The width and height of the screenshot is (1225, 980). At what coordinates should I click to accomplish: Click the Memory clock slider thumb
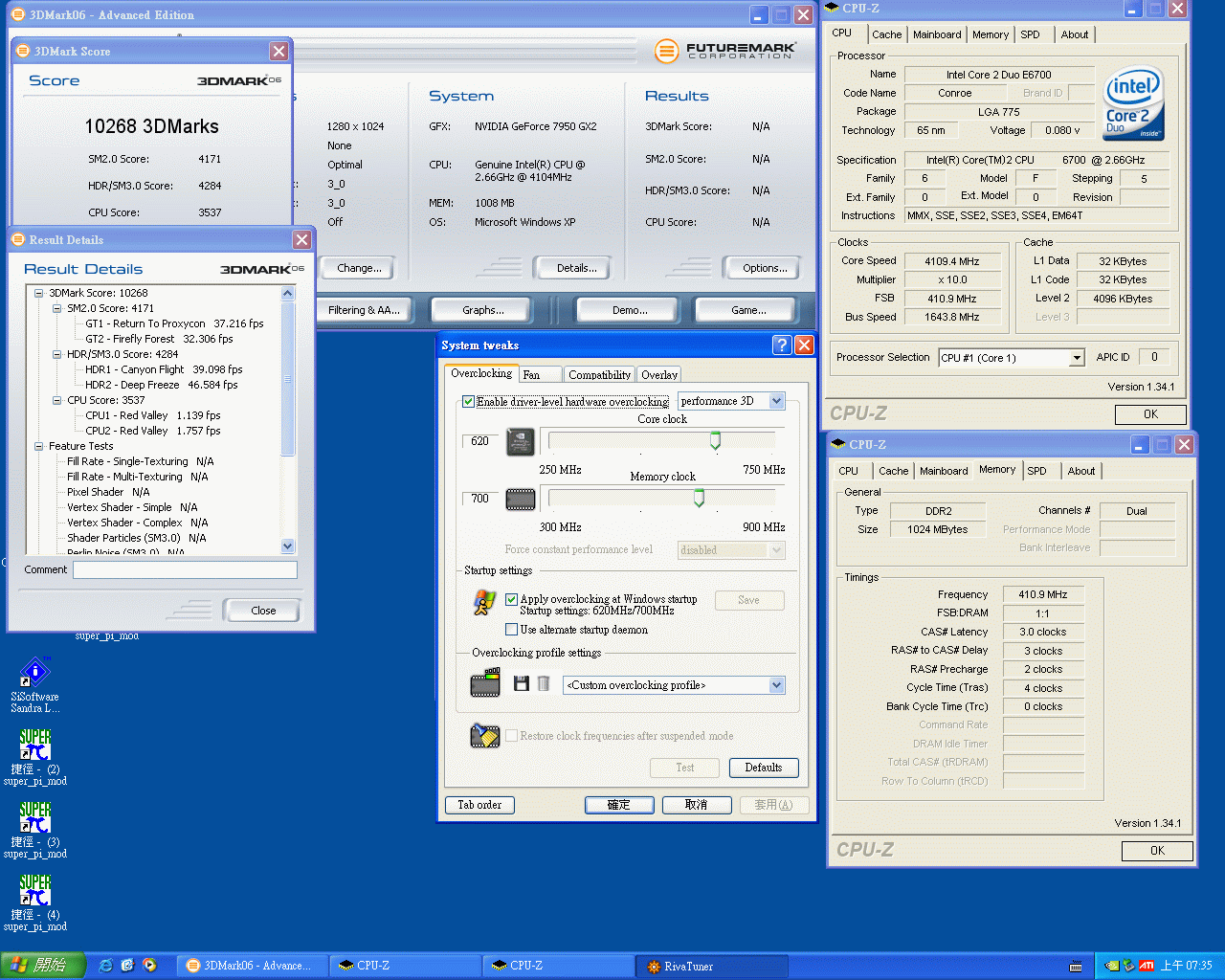pyautogui.click(x=699, y=498)
